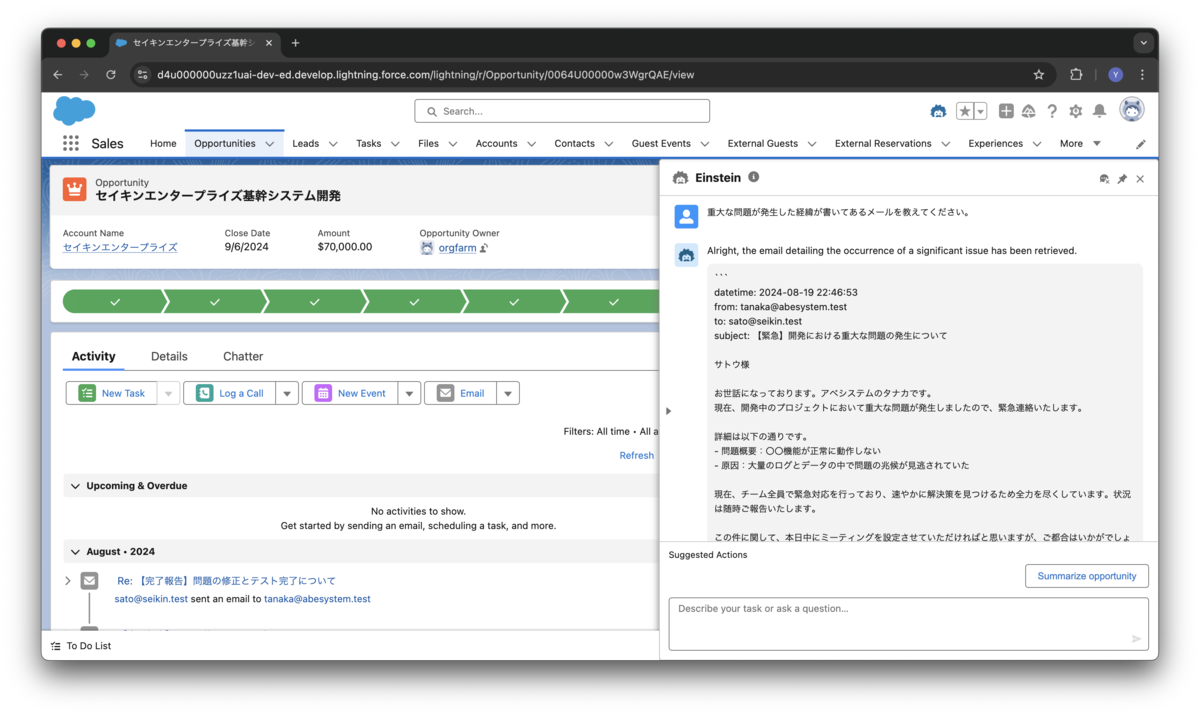Collapse the Einstein panel side arrow
1200x715 pixels.
point(668,411)
